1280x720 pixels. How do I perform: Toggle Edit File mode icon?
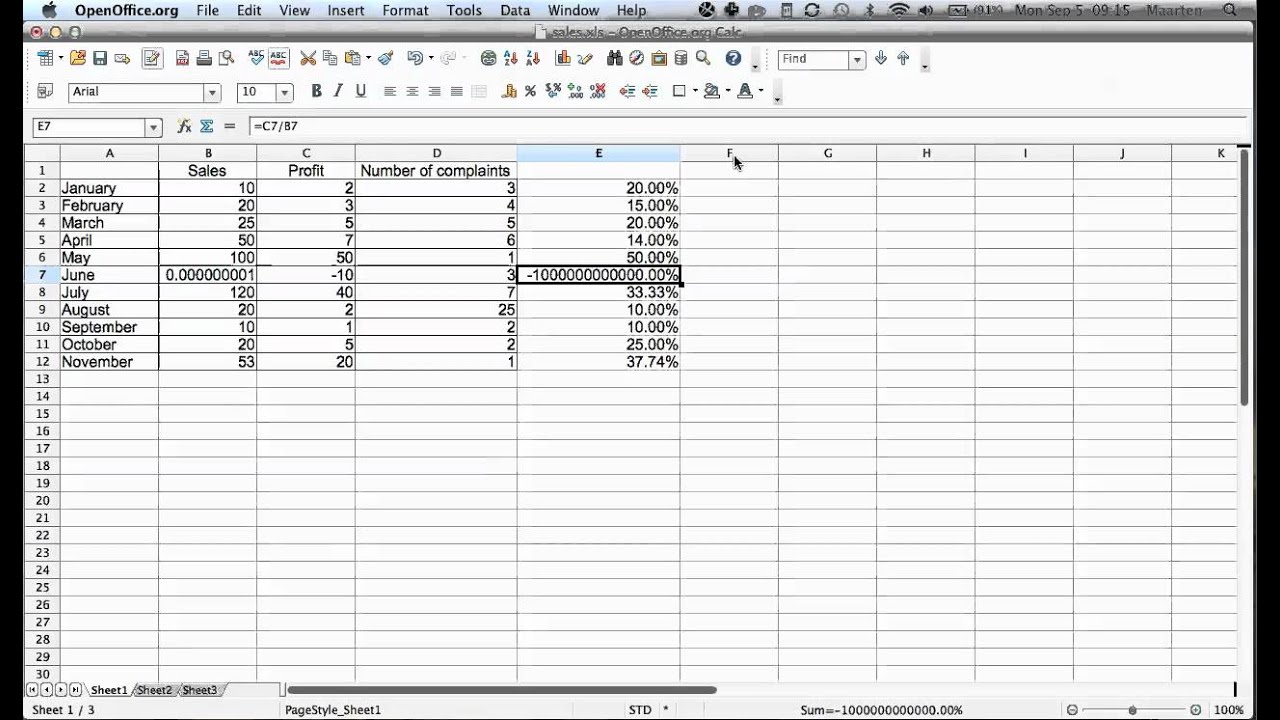(x=151, y=59)
